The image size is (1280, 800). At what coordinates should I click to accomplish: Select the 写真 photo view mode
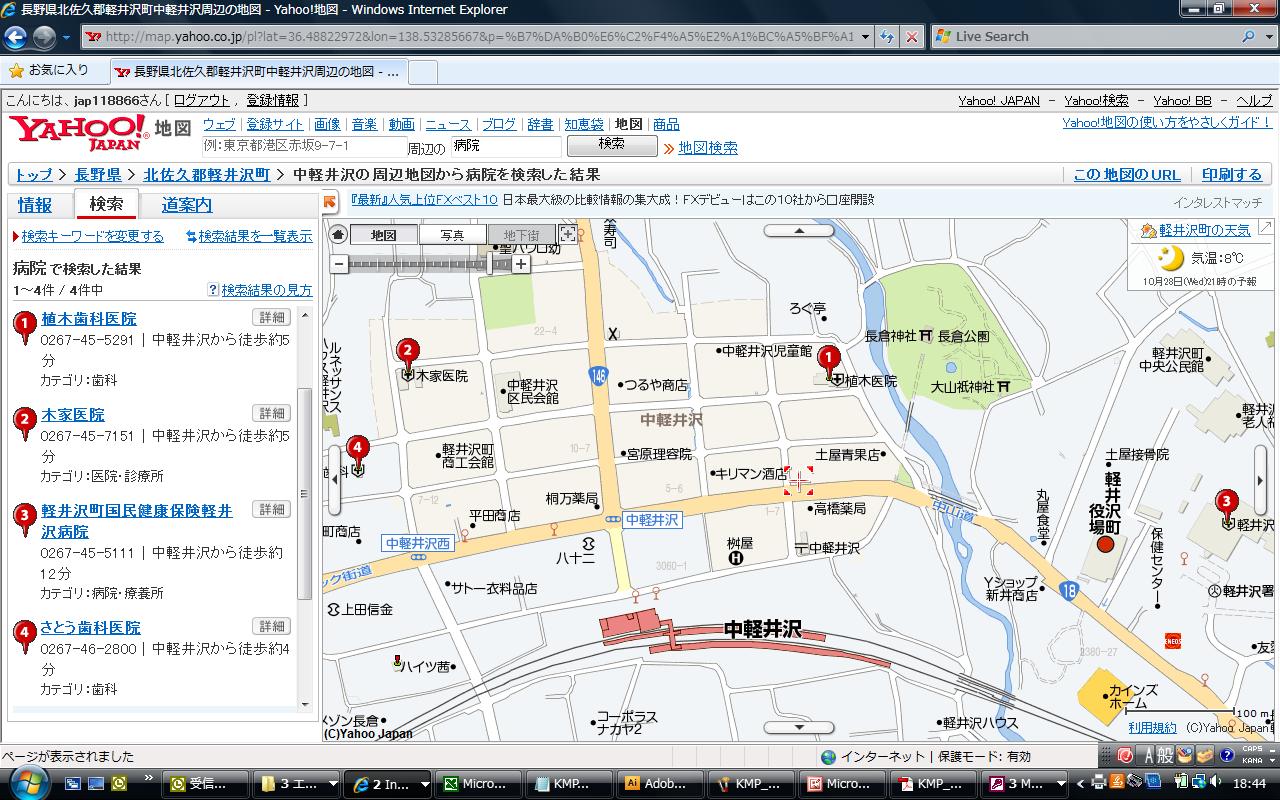point(452,235)
